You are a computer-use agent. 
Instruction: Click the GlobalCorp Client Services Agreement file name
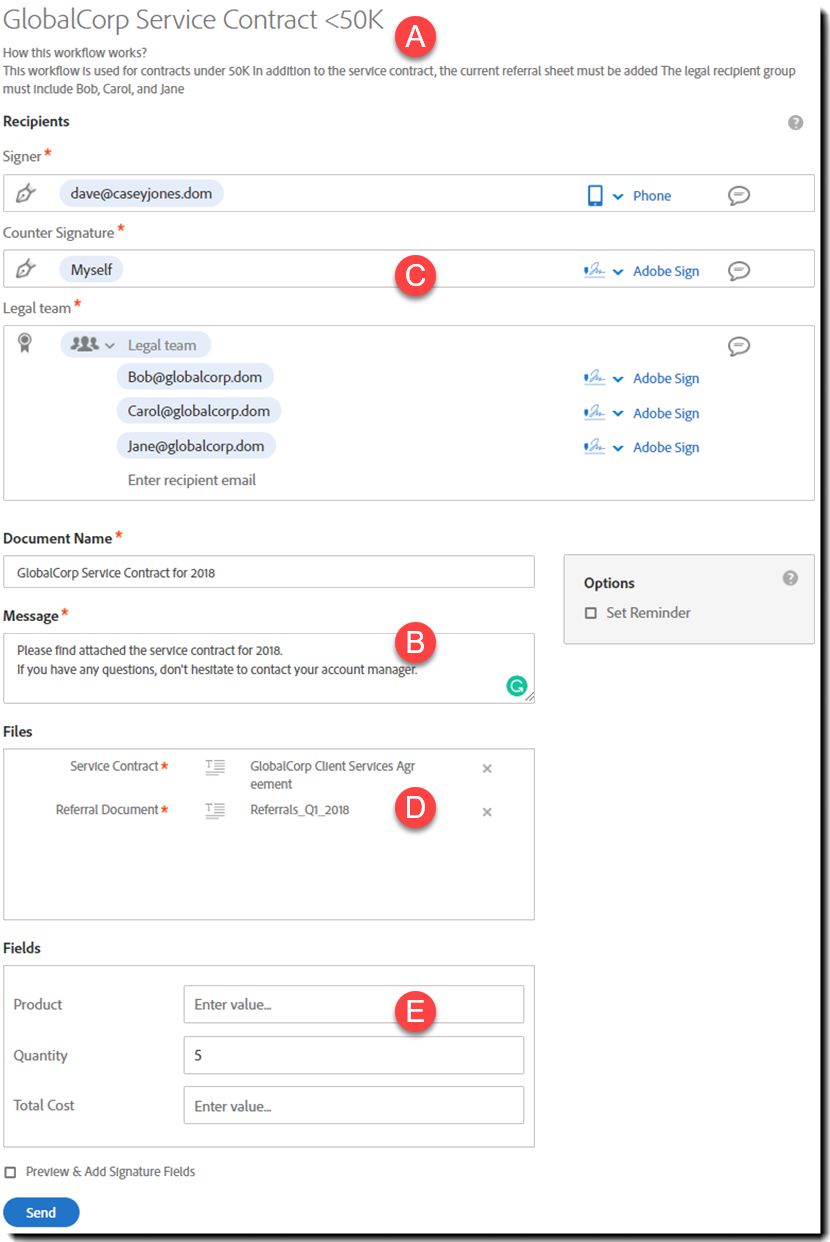(332, 775)
